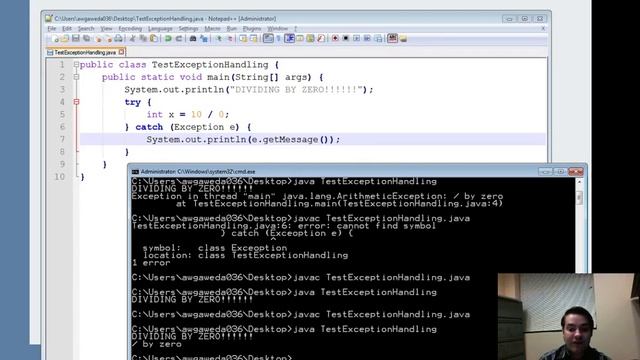Click the command prompt scrollbar thumb
The width and height of the screenshot is (640, 360).
click(579, 198)
